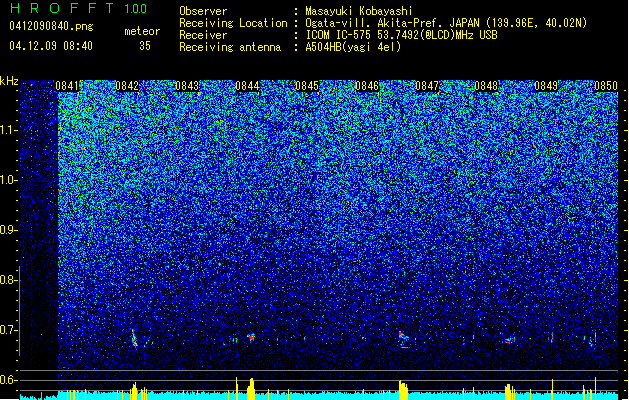The height and width of the screenshot is (400, 629).
Task: Click the 1.1 frequency axis label
Action: tap(8, 130)
